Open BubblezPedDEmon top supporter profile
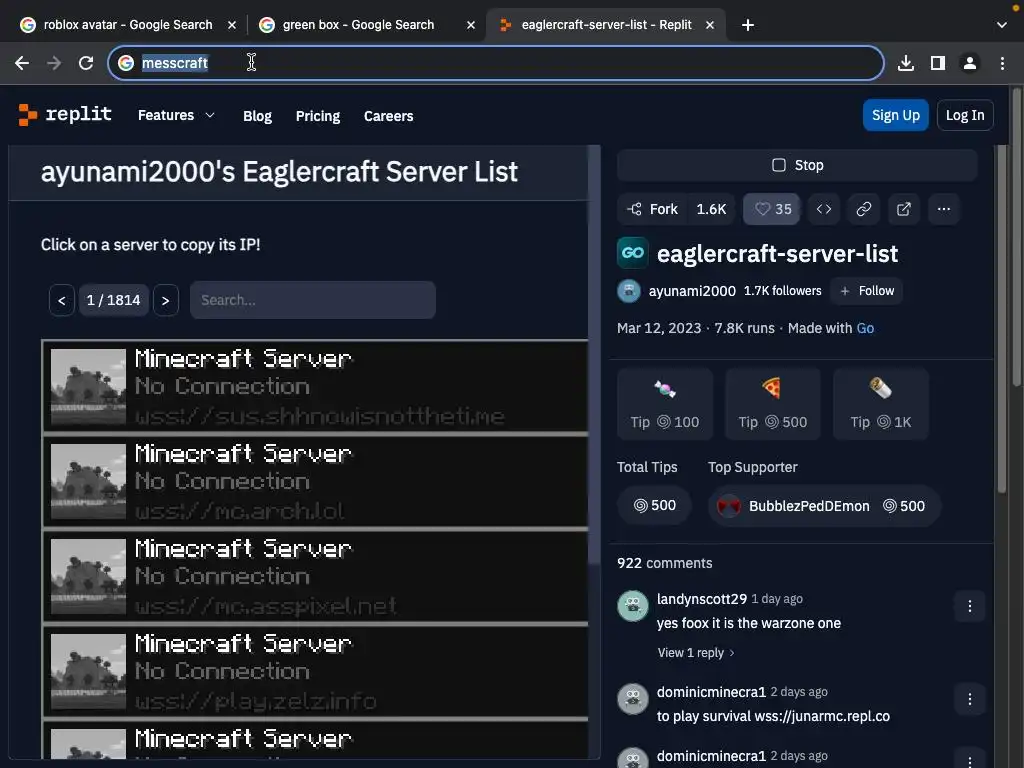 tap(824, 505)
